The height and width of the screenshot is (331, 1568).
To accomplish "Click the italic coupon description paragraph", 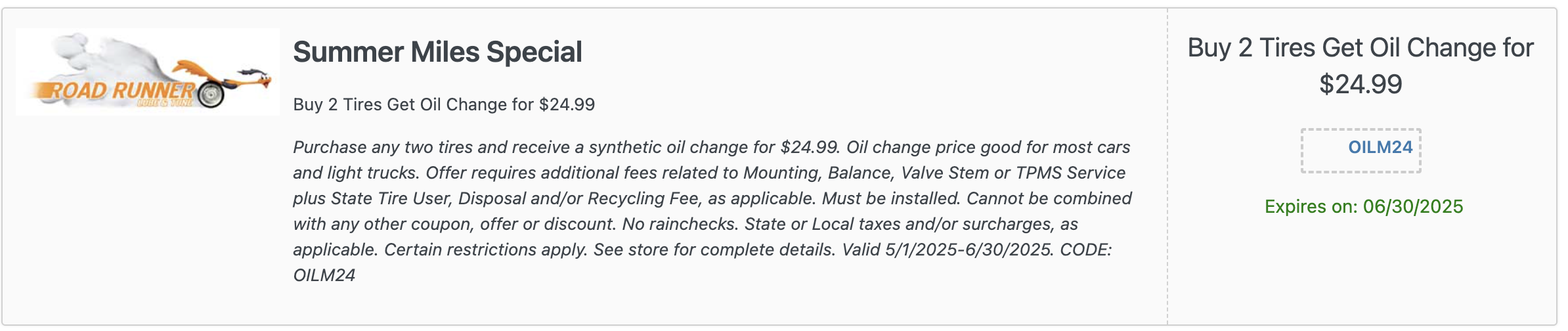I will [x=712, y=211].
